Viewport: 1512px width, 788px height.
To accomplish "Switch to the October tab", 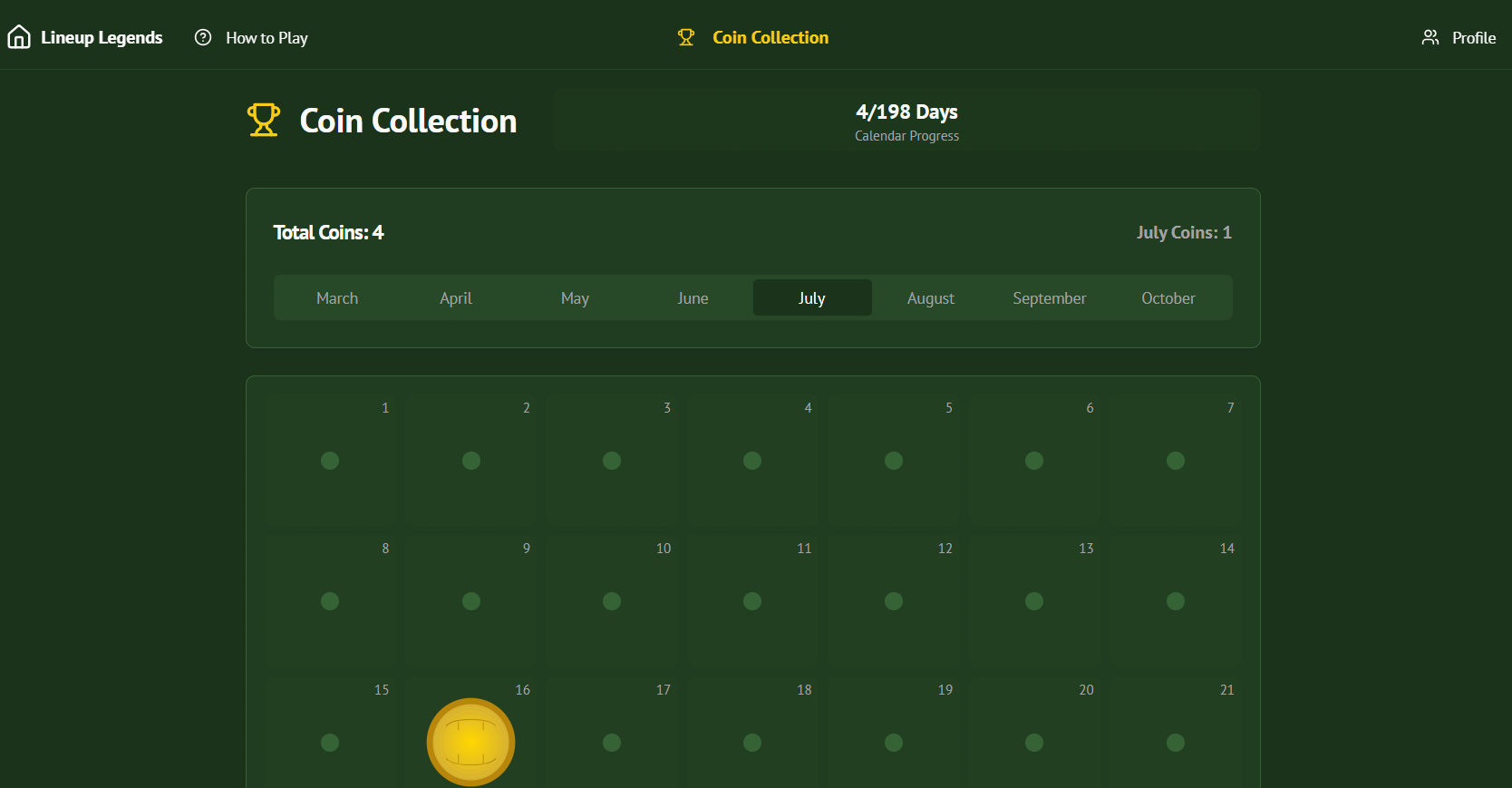I will point(1168,298).
